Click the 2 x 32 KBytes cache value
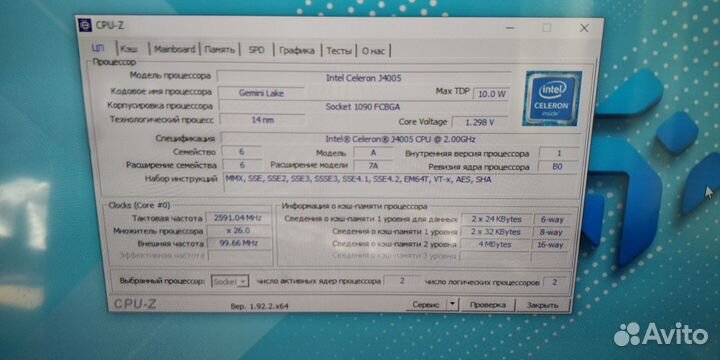Image resolution: width=720 pixels, height=360 pixels. [496, 232]
